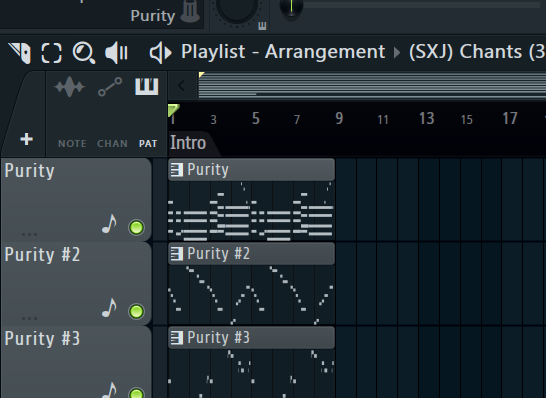Select the Purity track header
Image resolution: width=546 pixels, height=398 pixels.
pyautogui.click(x=76, y=200)
